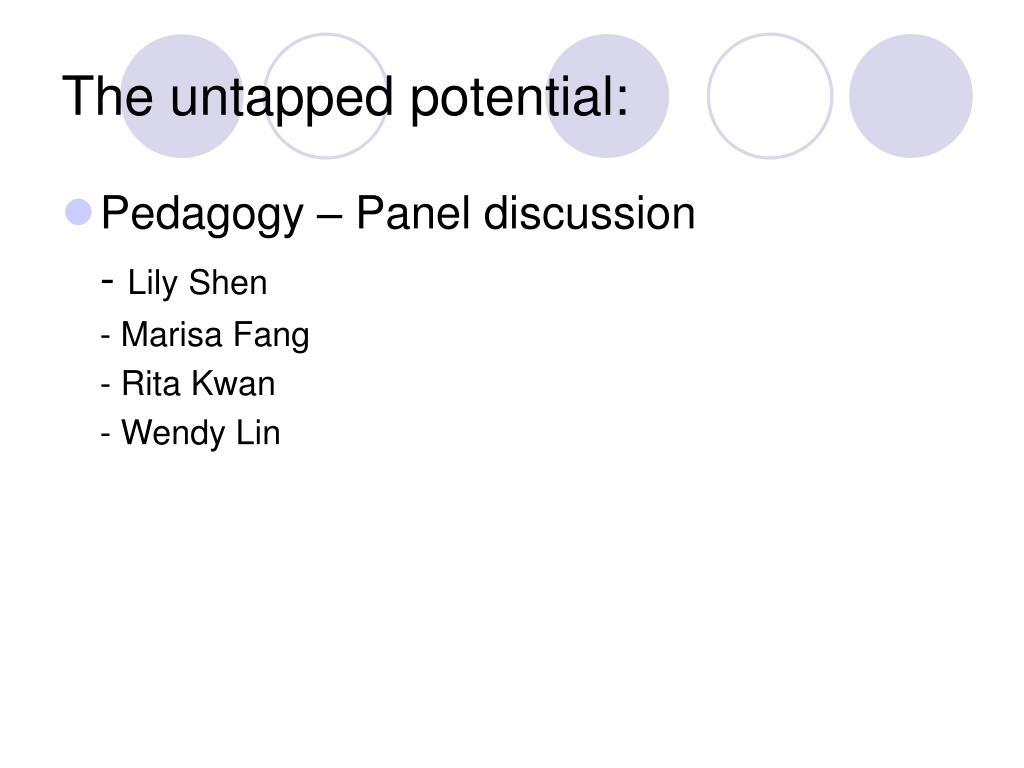The height and width of the screenshot is (768, 1024).
Task: Click the dash before Lily Shen
Action: (108, 281)
